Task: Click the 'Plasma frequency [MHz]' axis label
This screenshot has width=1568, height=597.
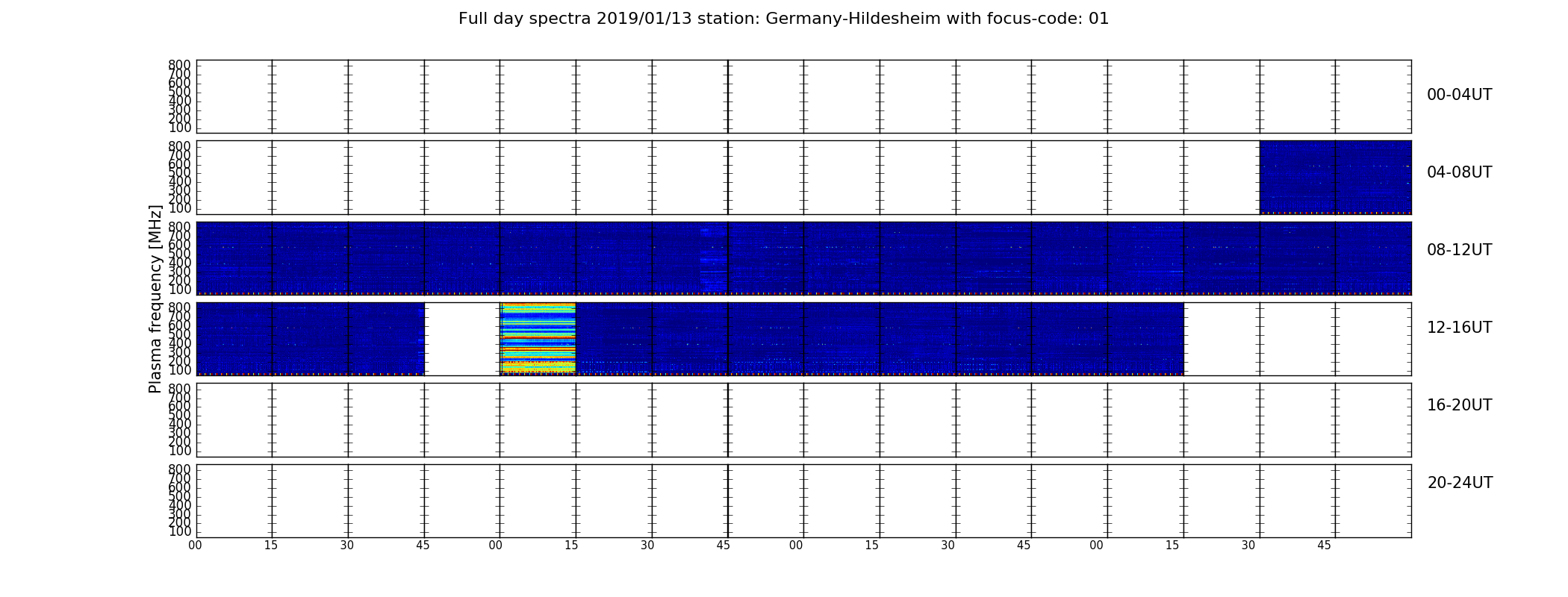Action: click(155, 298)
